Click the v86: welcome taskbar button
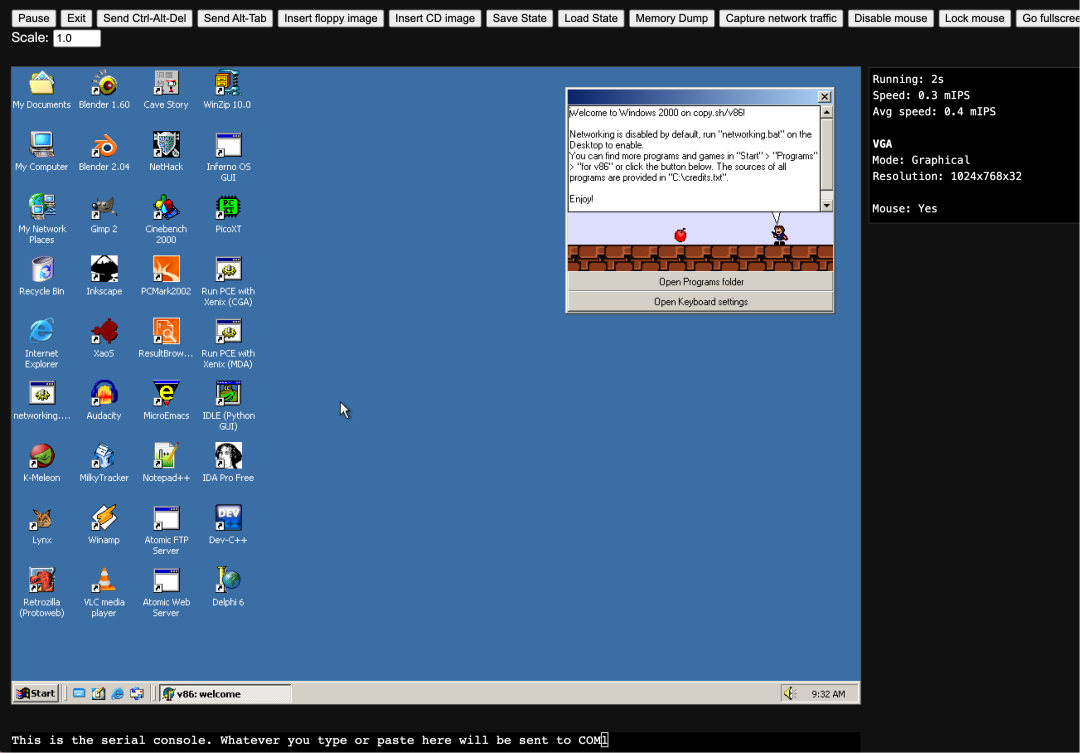 point(225,694)
